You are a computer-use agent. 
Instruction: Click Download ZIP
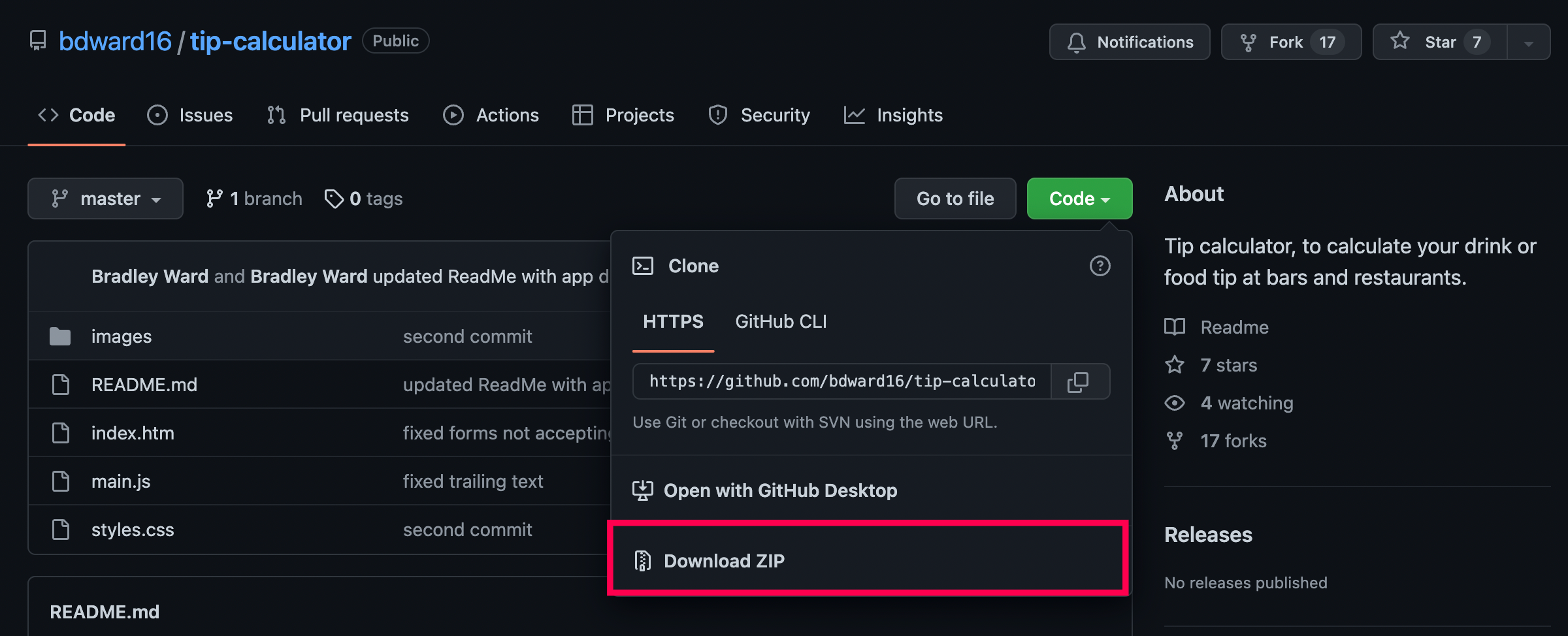point(868,561)
